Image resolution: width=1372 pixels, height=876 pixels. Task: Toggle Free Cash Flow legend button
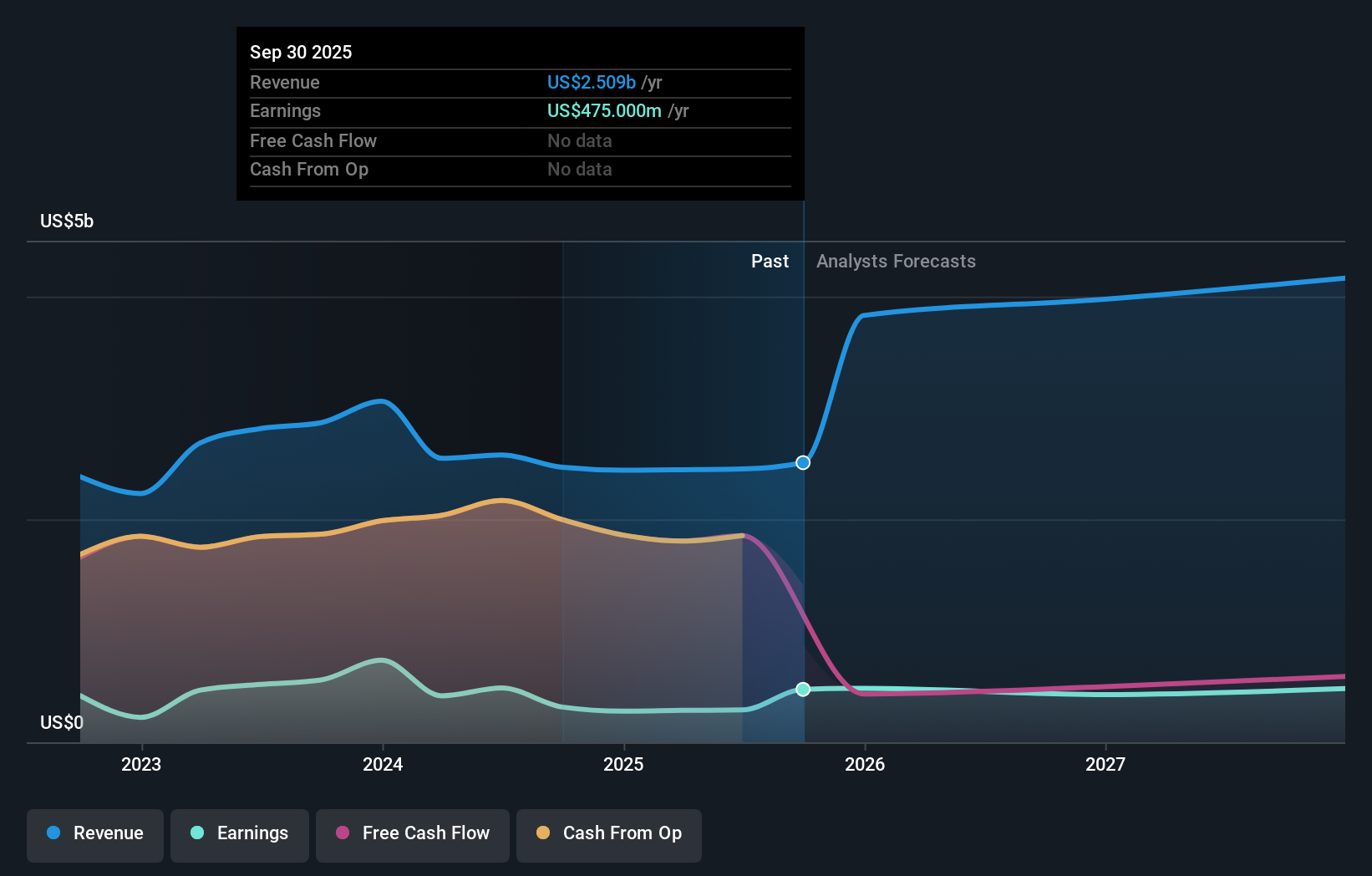(413, 834)
